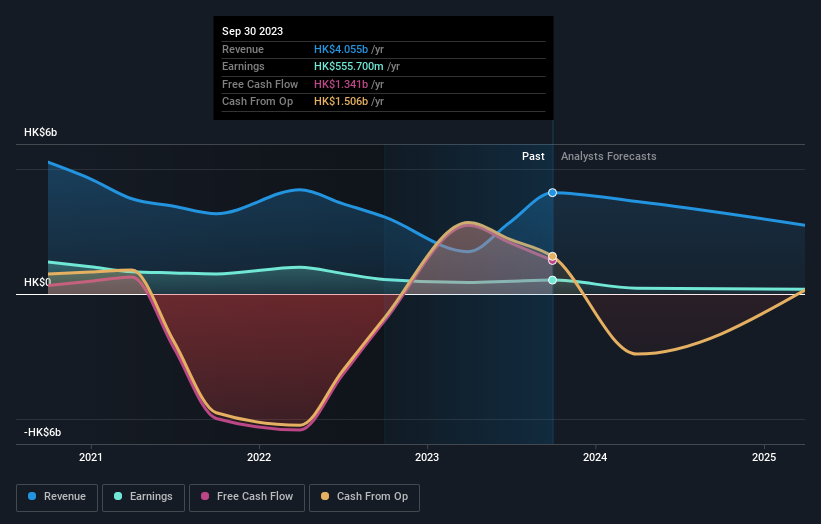Click the 'Sep 30 2023' tooltip date
821x524 pixels.
click(252, 31)
